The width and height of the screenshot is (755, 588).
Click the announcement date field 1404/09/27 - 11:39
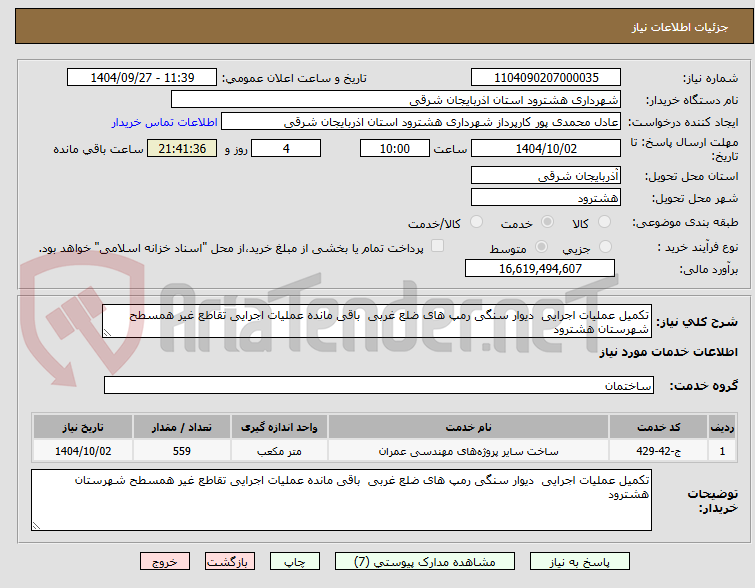click(142, 78)
